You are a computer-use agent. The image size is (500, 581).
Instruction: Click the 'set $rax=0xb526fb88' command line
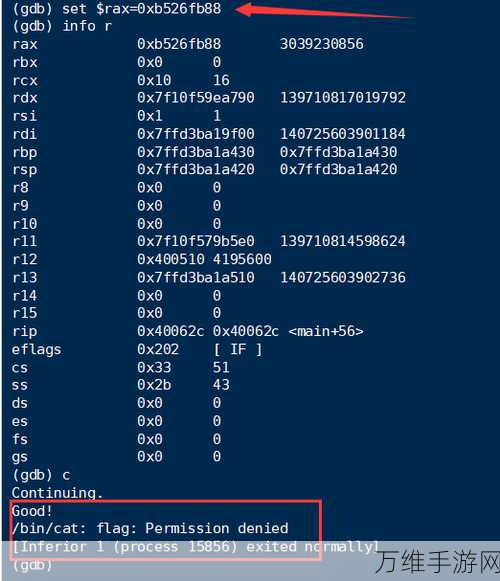(x=117, y=9)
